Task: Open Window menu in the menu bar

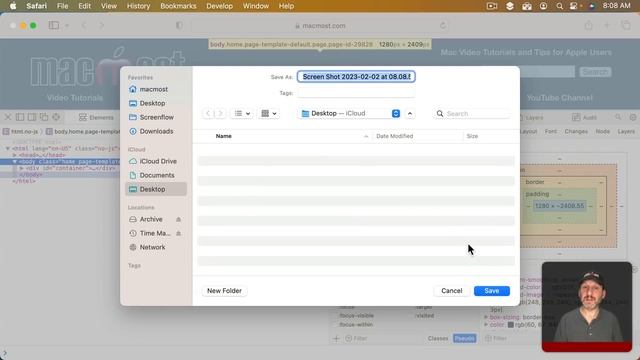Action: click(256, 6)
